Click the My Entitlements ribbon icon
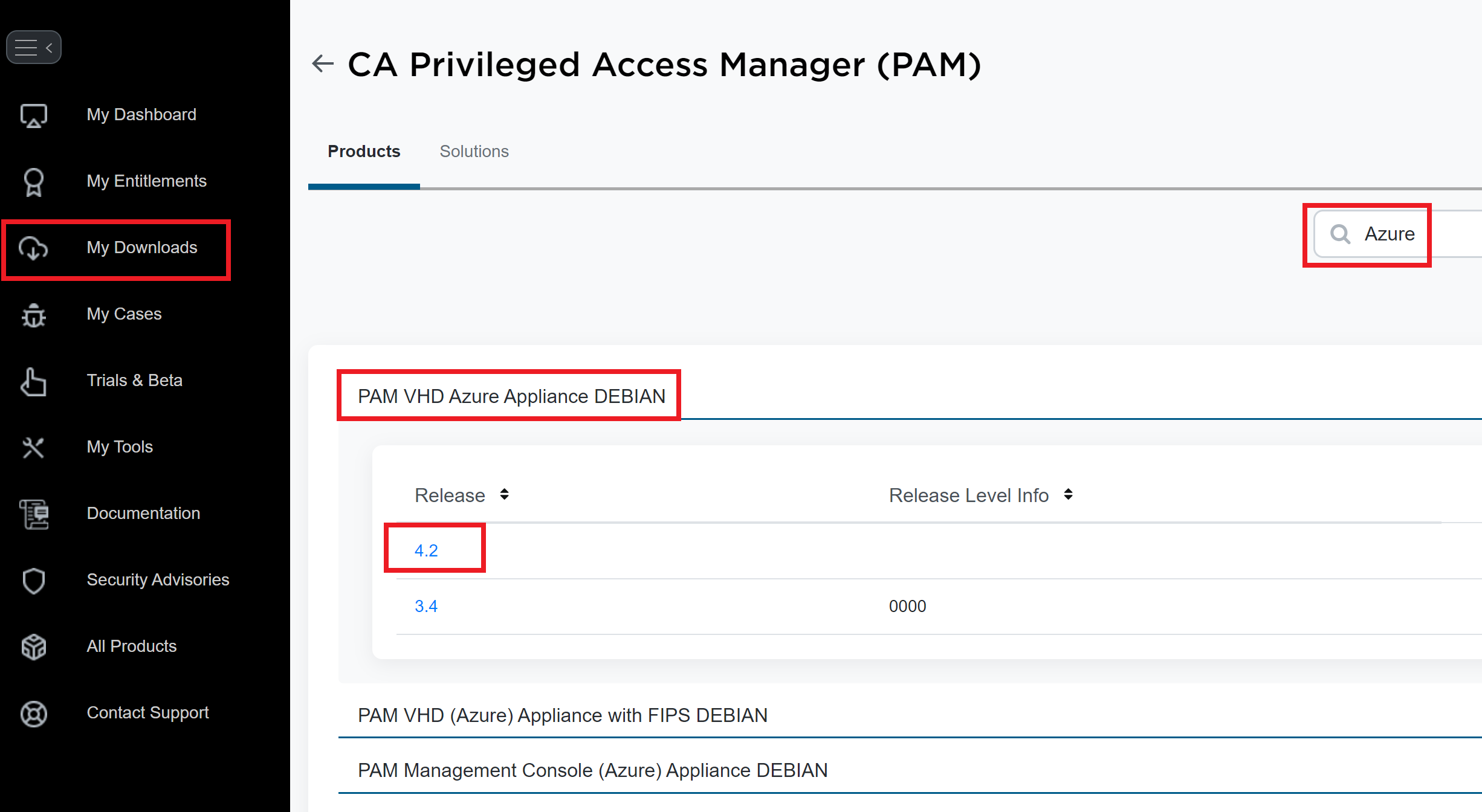This screenshot has width=1482, height=812. 34,182
